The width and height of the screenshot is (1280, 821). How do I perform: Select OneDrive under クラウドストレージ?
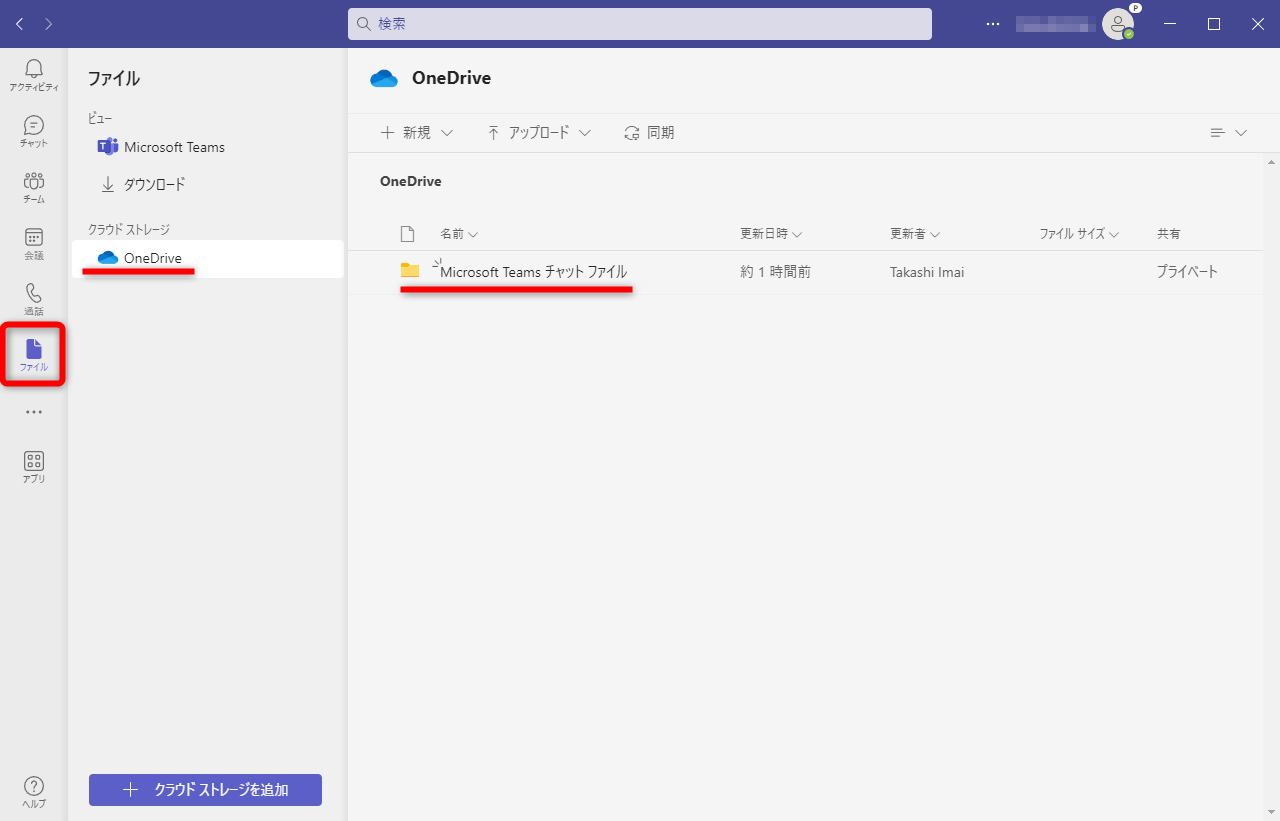155,258
